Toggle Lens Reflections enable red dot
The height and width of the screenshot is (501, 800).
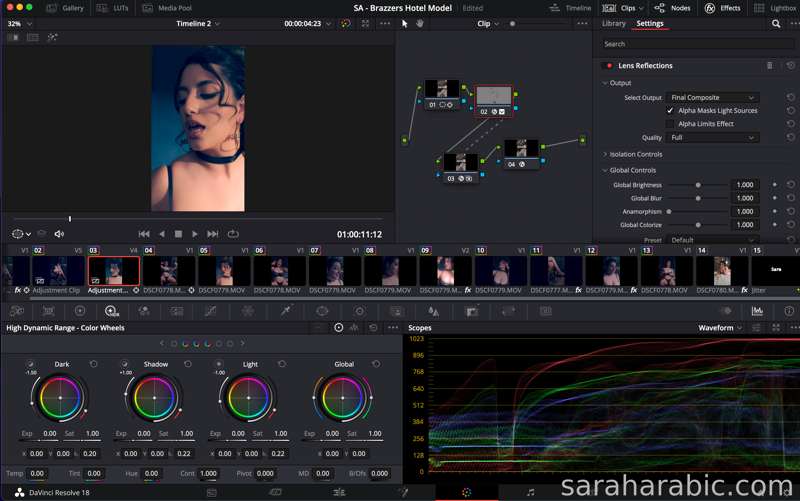coord(609,66)
